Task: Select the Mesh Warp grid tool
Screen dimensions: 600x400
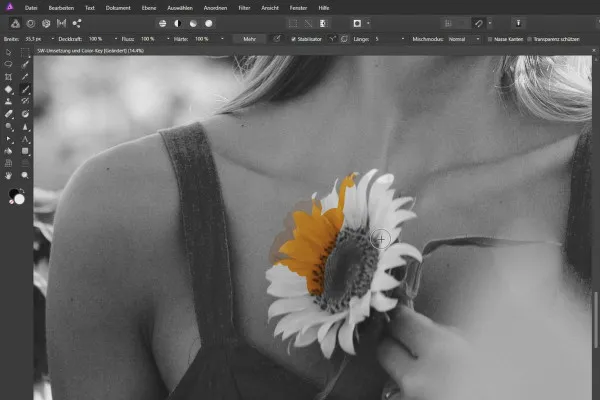Action: coord(8,163)
